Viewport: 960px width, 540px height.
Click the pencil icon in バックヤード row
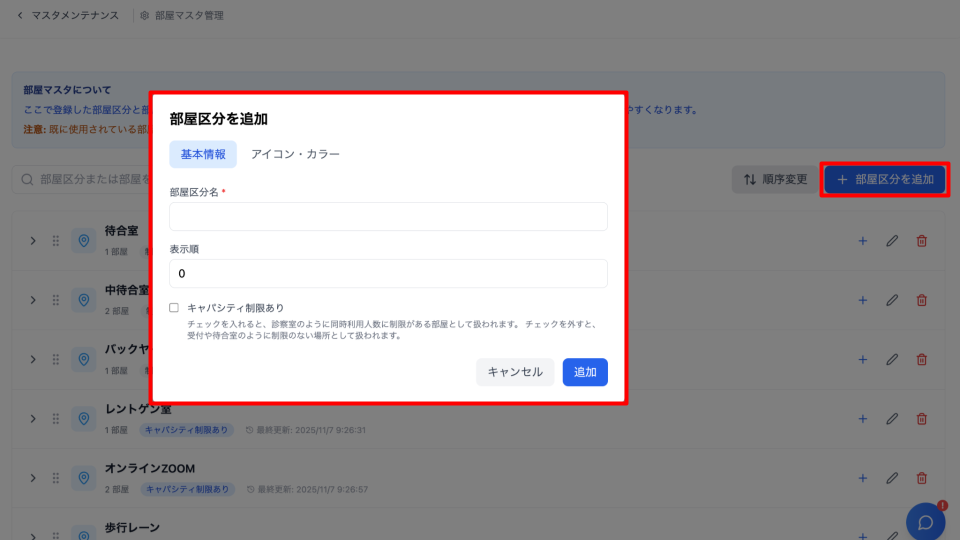coord(892,359)
